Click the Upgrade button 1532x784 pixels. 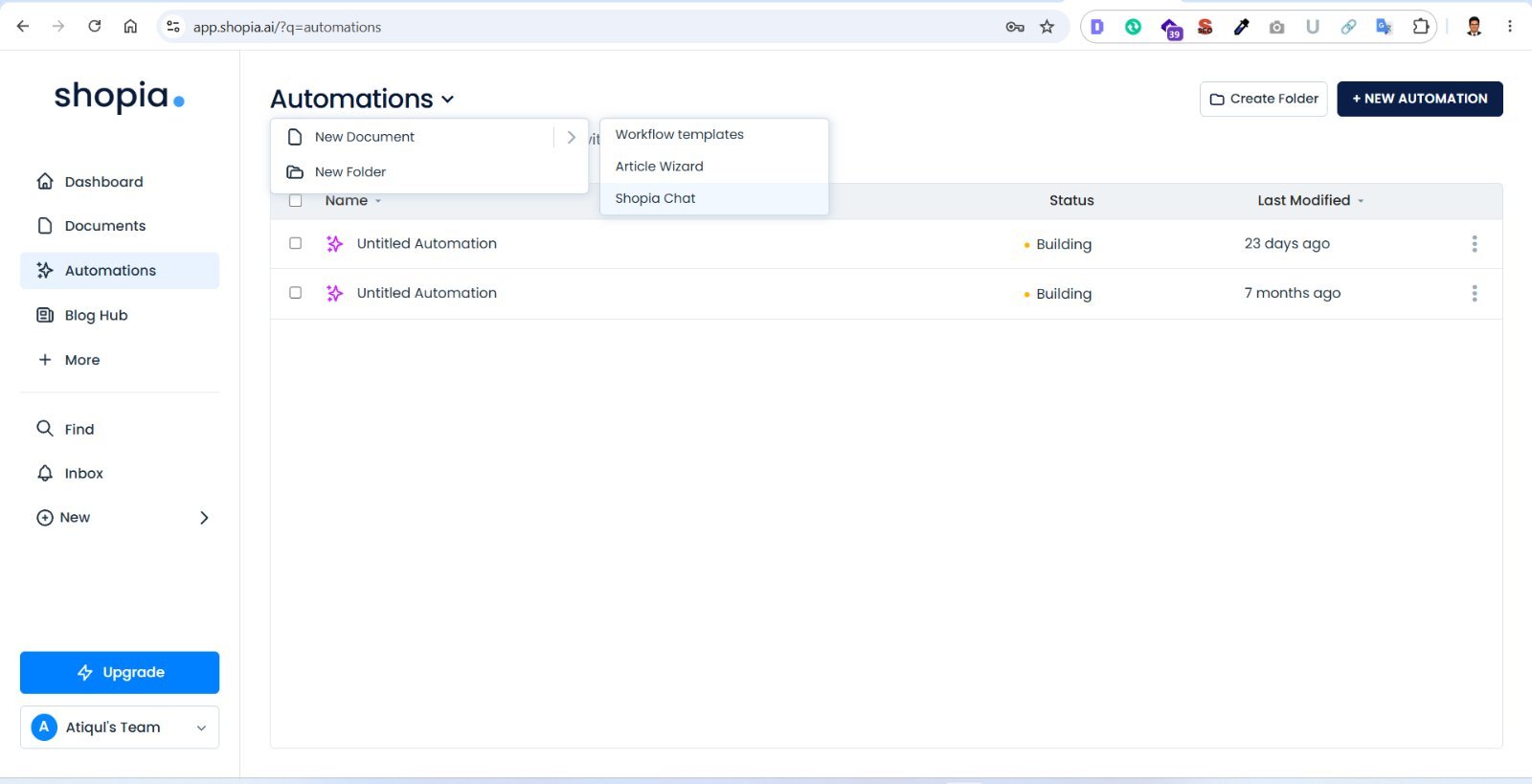point(120,673)
